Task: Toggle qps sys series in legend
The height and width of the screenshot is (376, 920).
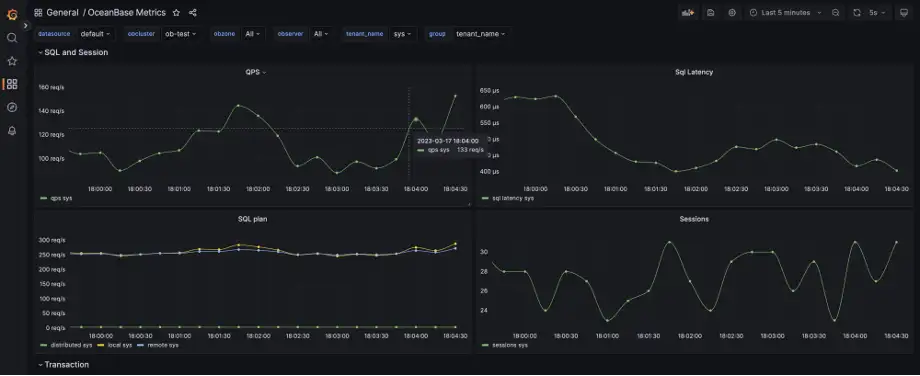Action: pos(56,198)
